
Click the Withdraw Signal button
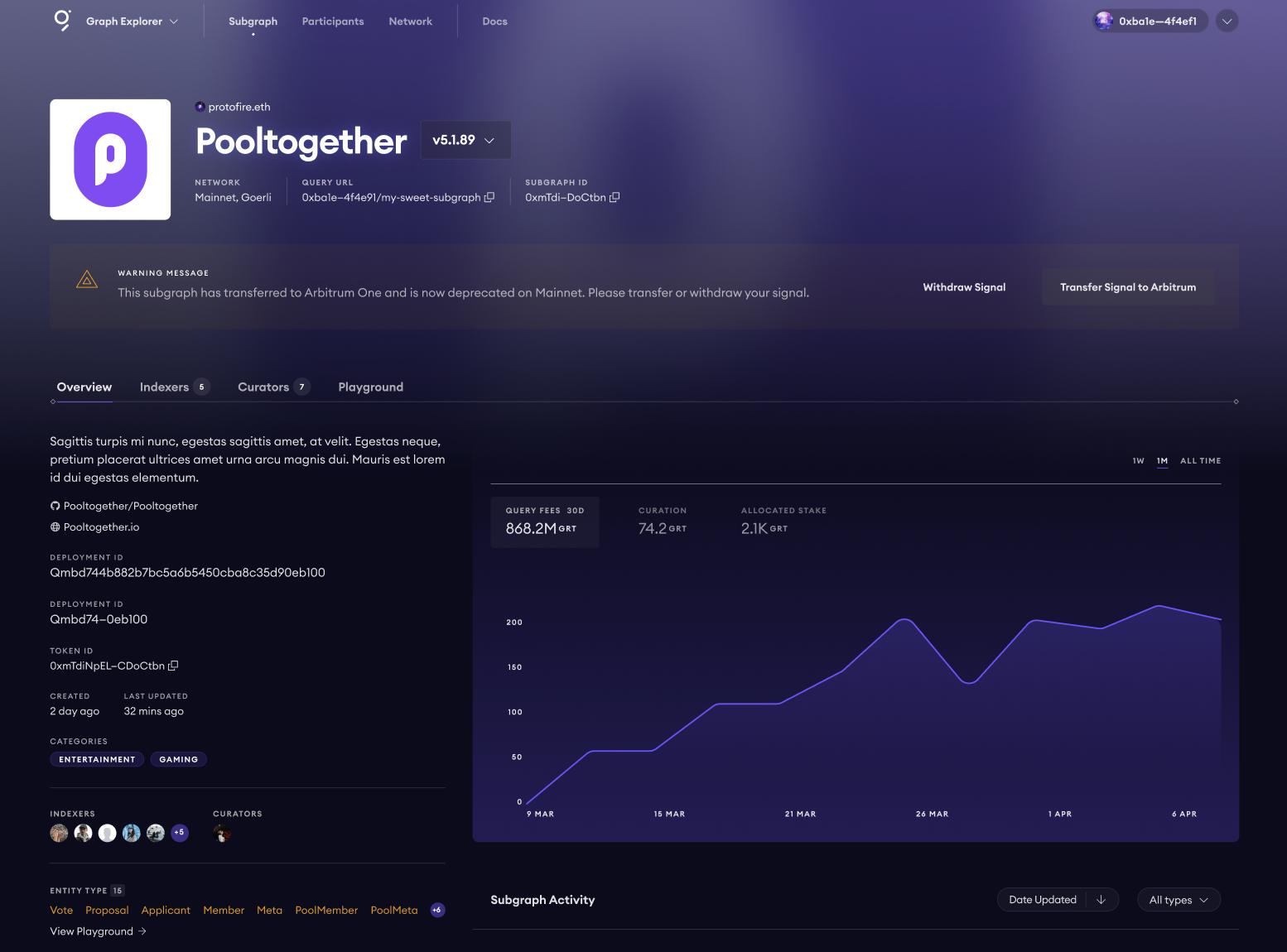(964, 287)
